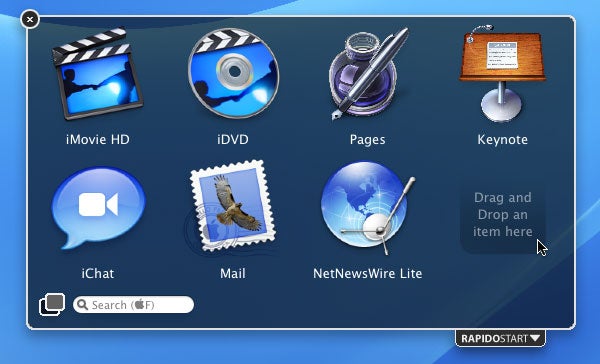This screenshot has width=600, height=364.
Task: Launch iMovie HD from the clapperboard icon
Action: point(98,73)
